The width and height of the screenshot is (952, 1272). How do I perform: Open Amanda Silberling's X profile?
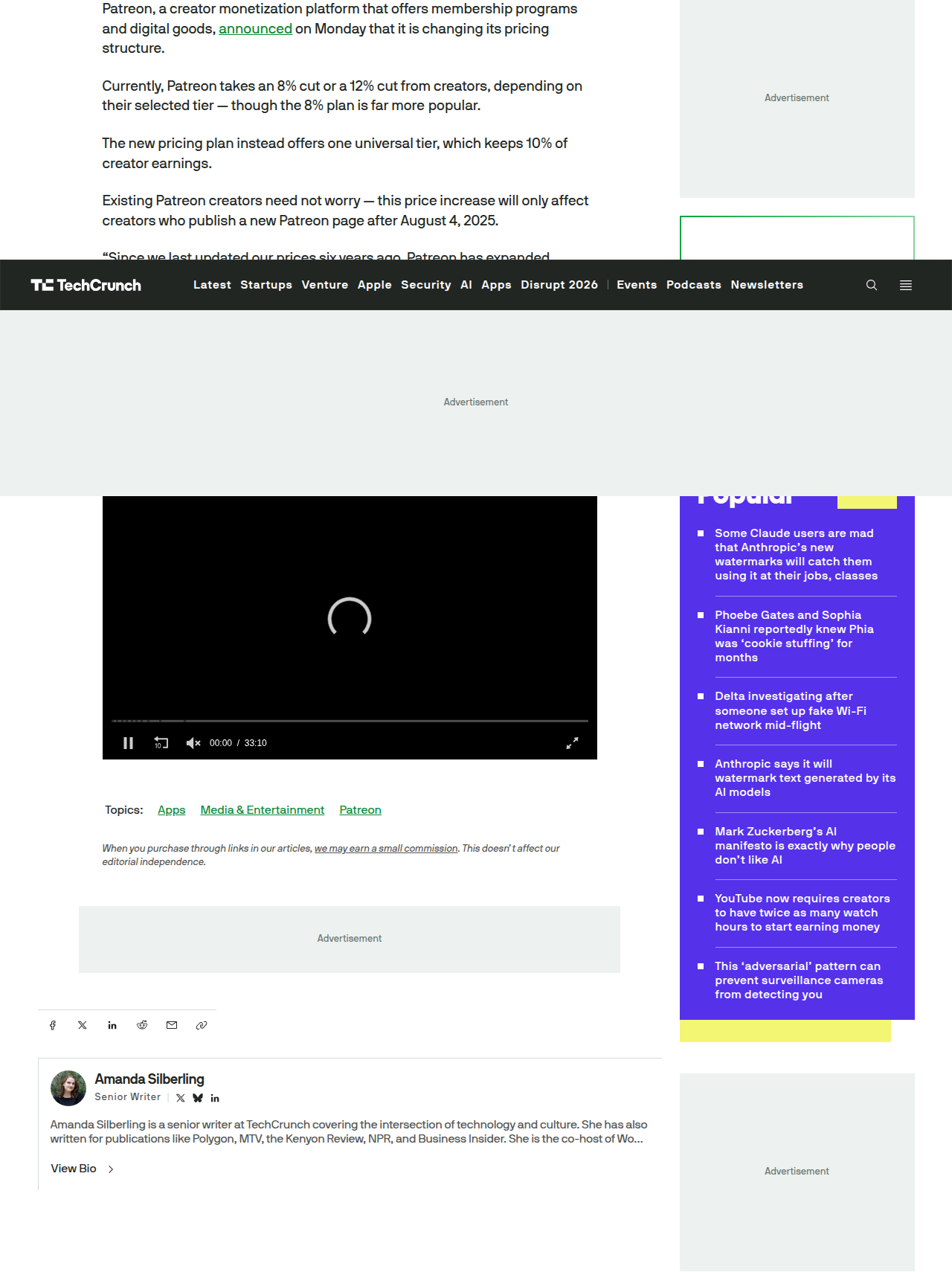point(181,1098)
